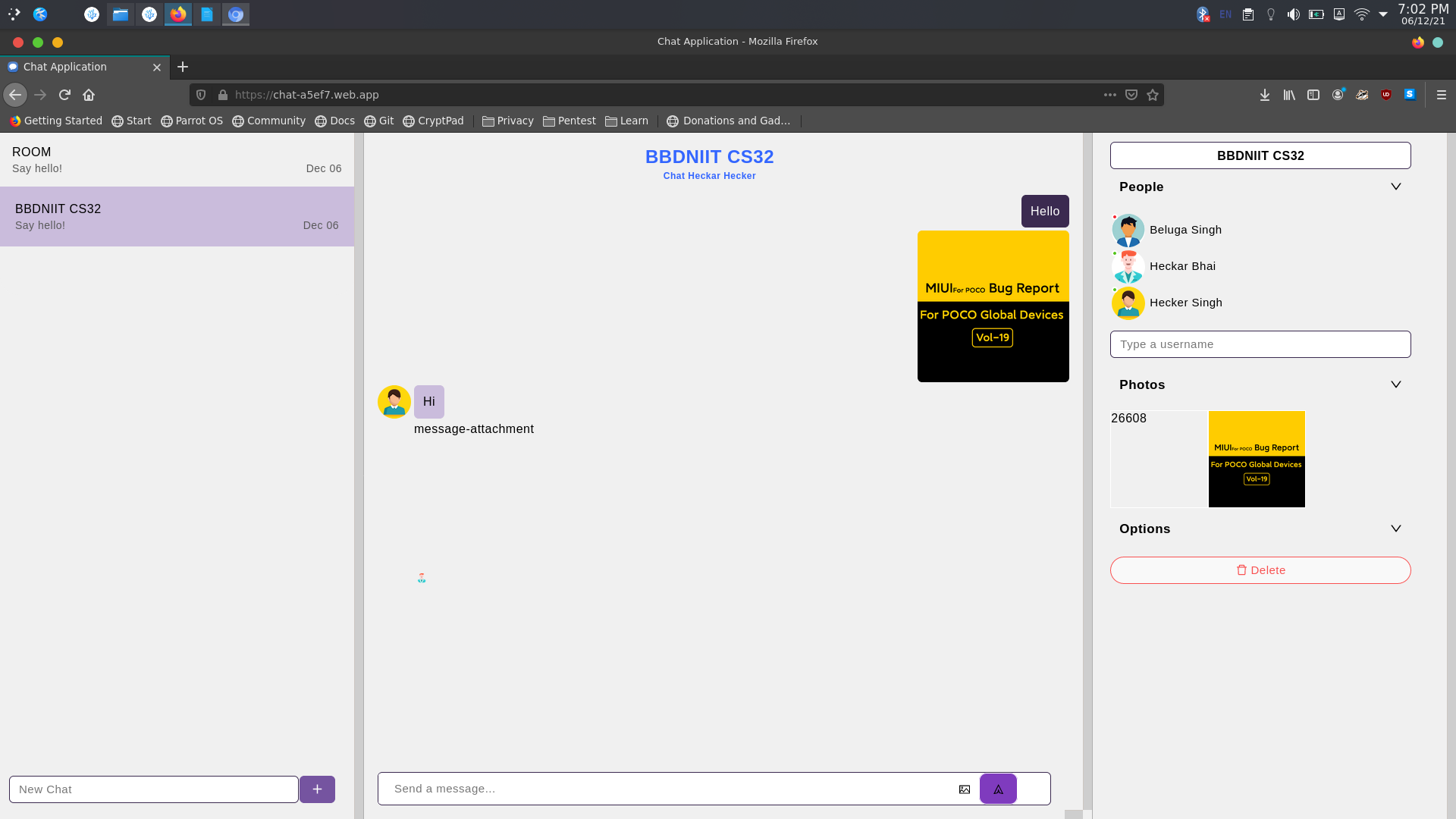This screenshot has width=1456, height=819.
Task: Select the ROOM chat in sidebar
Action: pos(177,160)
